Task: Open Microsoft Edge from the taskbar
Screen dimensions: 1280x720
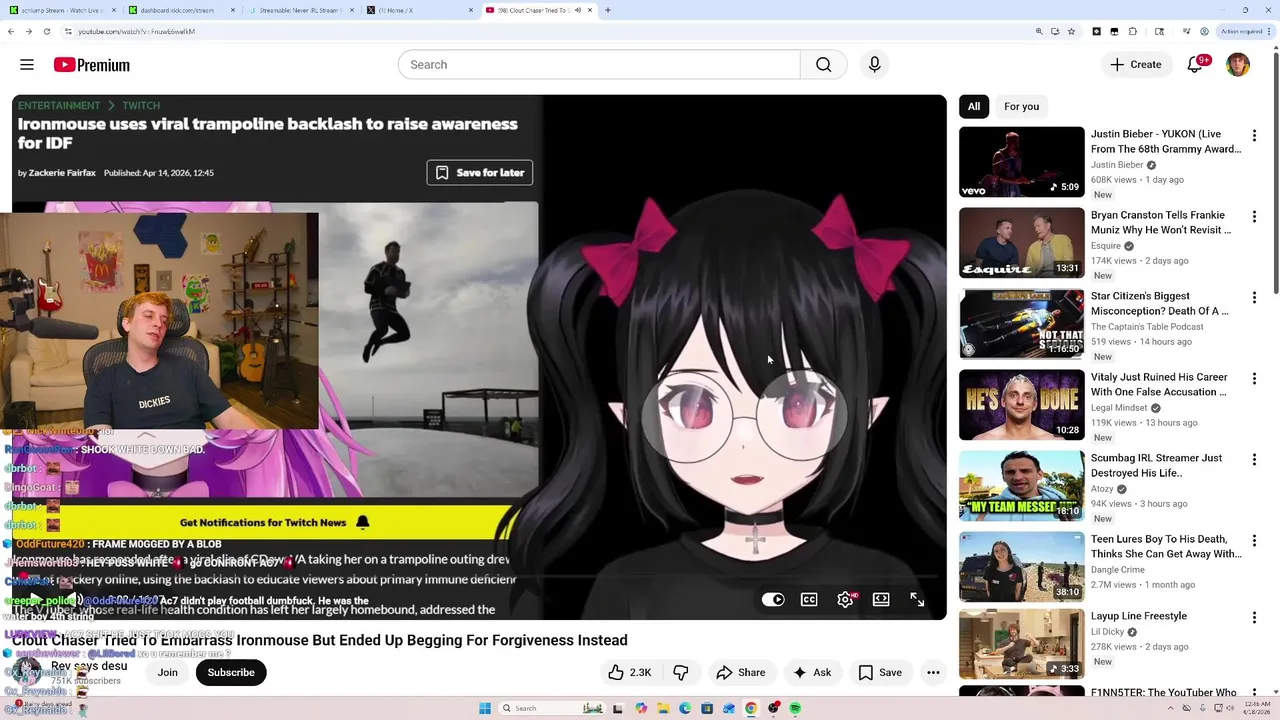Action: (x=685, y=708)
